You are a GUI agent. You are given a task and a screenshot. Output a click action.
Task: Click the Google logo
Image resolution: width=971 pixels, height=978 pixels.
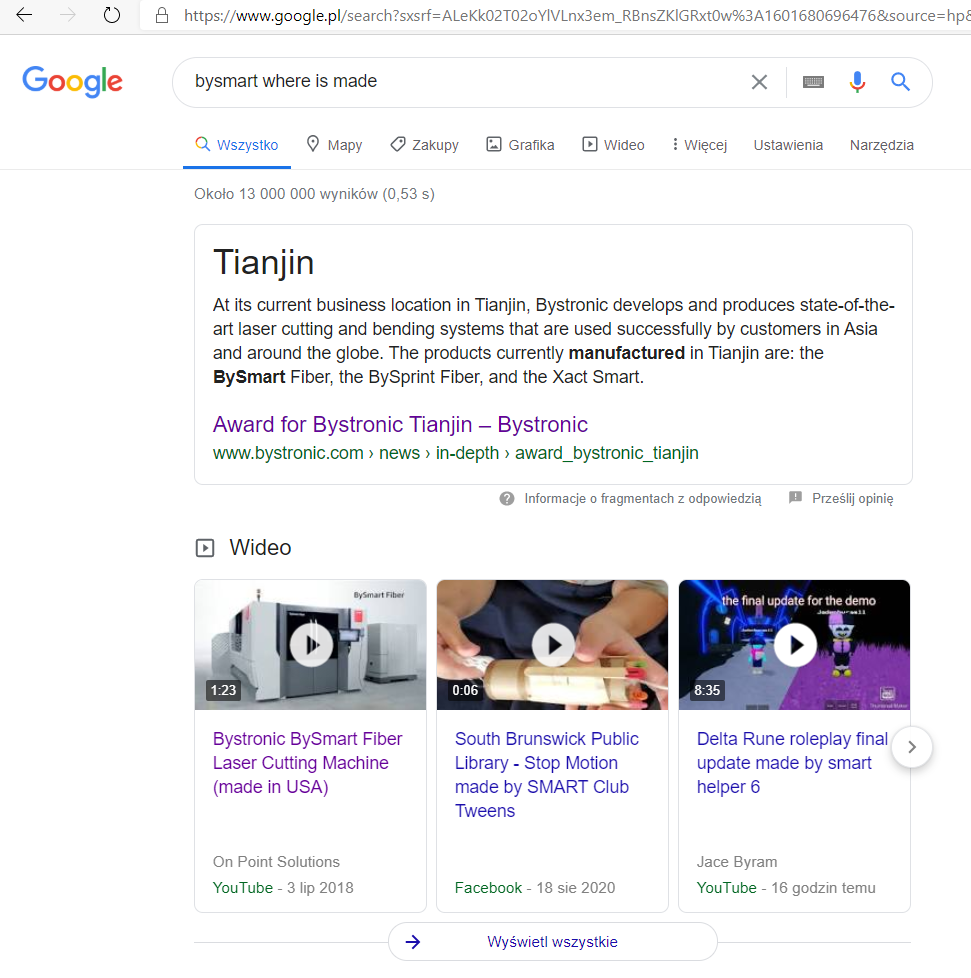(72, 82)
